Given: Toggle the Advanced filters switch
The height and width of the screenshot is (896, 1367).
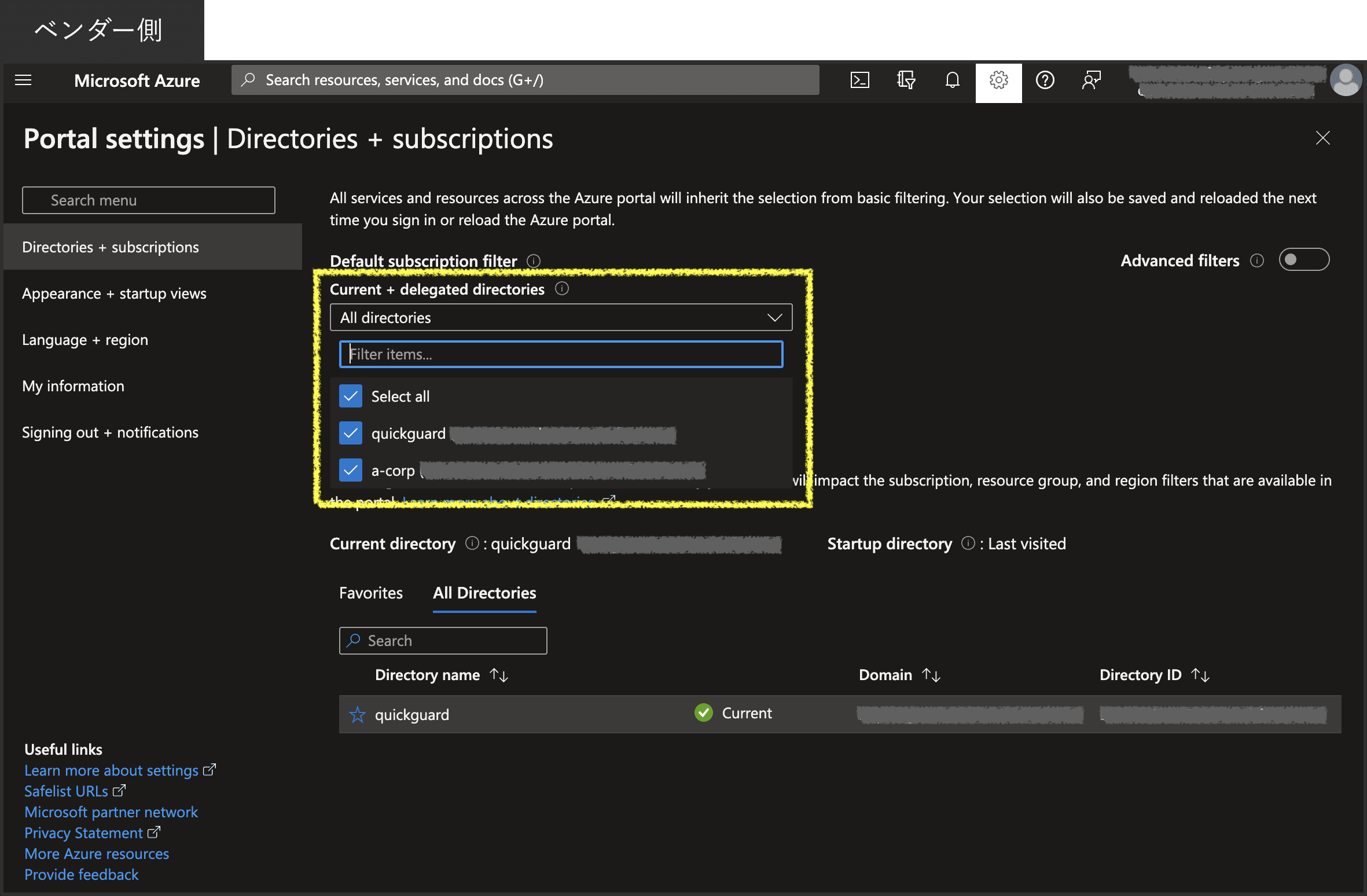Looking at the screenshot, I should pyautogui.click(x=1303, y=259).
